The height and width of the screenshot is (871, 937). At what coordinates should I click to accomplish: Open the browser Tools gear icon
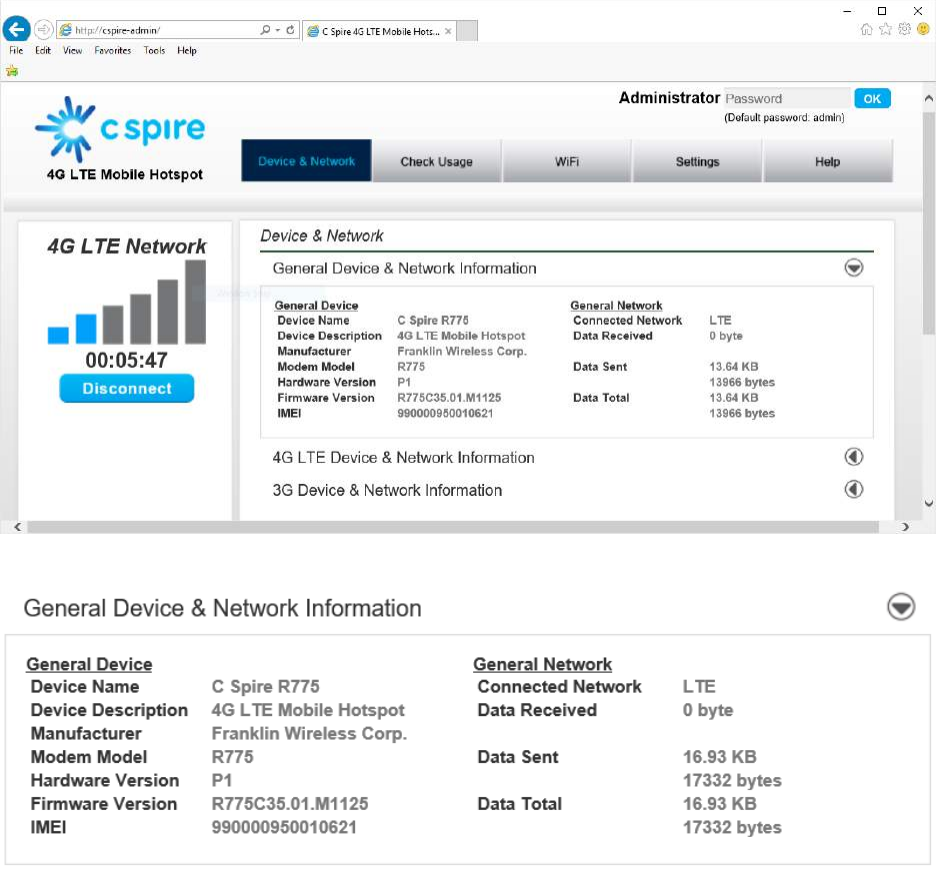(904, 29)
